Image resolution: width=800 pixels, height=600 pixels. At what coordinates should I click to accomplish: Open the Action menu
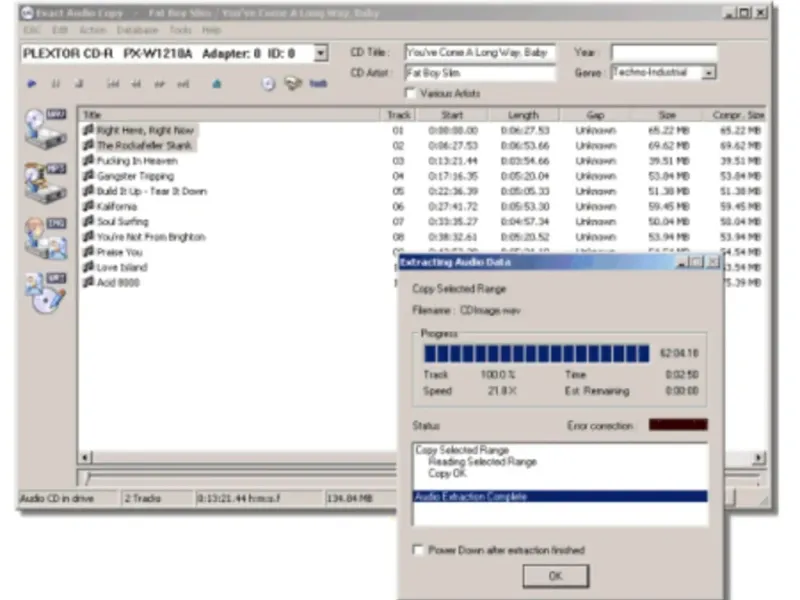92,30
